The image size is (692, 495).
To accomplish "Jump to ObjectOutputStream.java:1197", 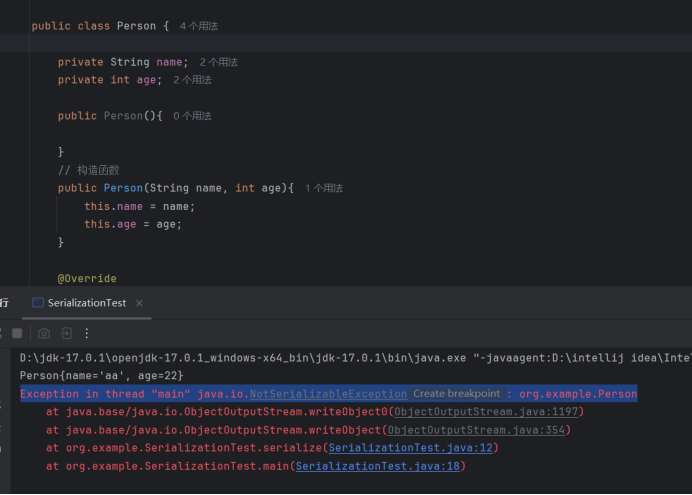I will coord(486,412).
